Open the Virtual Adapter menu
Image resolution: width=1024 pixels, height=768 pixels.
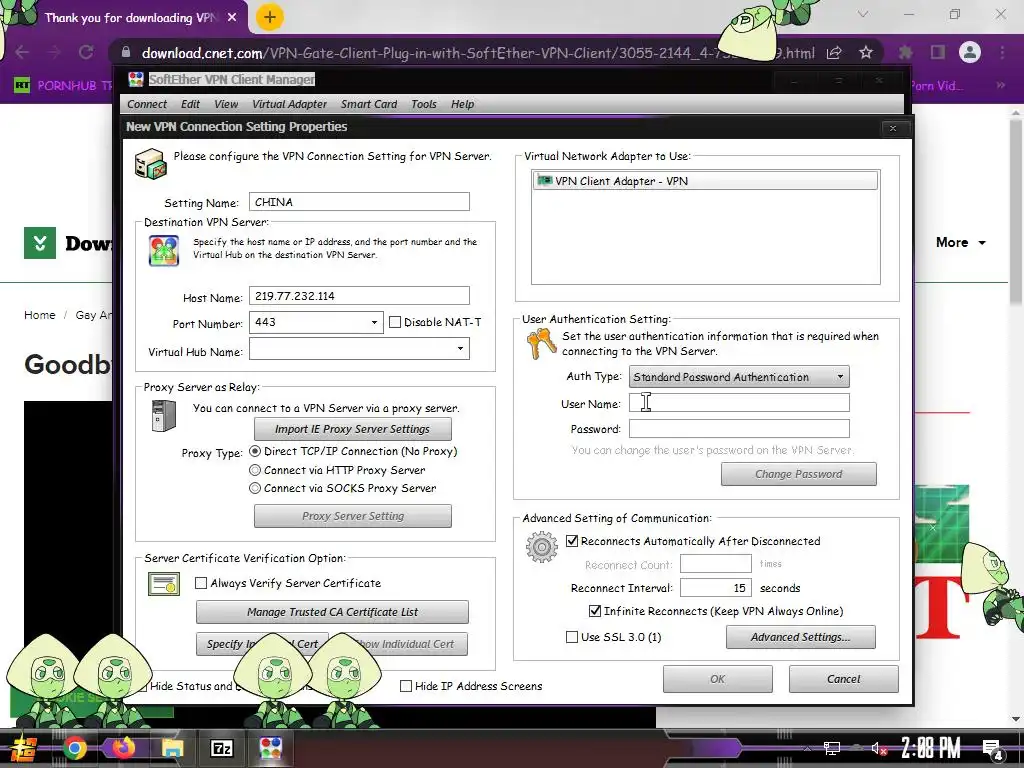point(289,104)
